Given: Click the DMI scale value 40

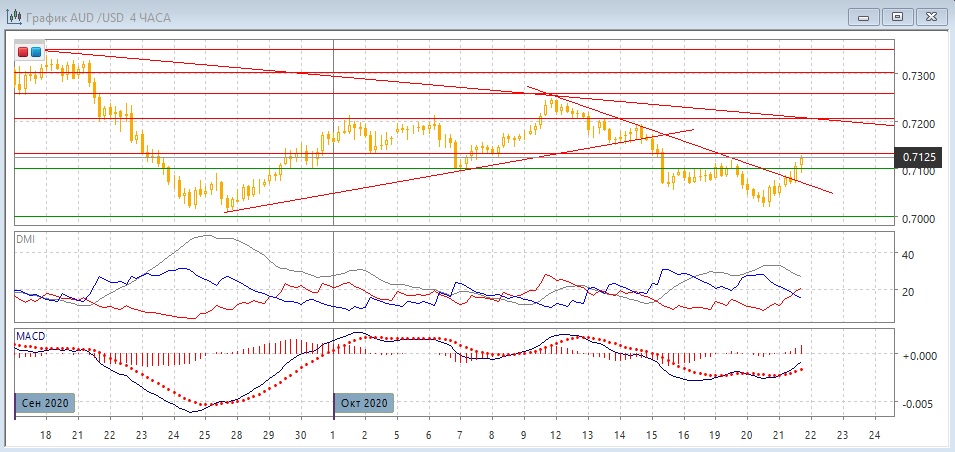Looking at the screenshot, I should 910,255.
